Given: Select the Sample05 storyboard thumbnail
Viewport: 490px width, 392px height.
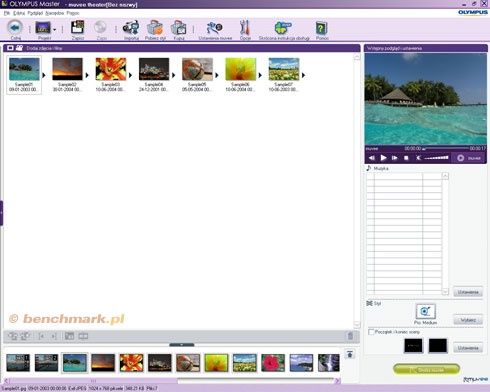Looking at the screenshot, I should coord(197,69).
